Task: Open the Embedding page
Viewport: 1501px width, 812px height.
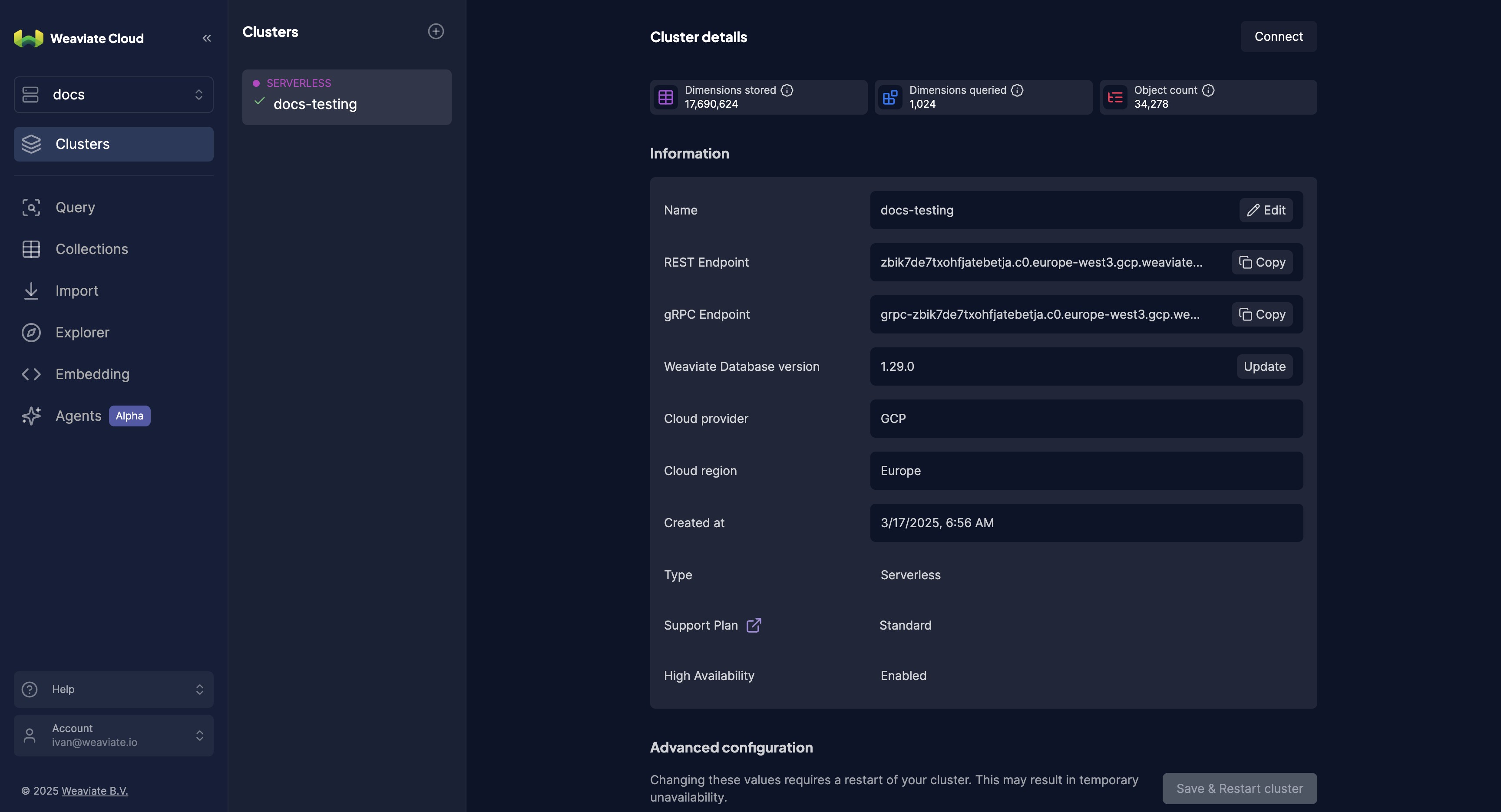Action: coord(114,374)
